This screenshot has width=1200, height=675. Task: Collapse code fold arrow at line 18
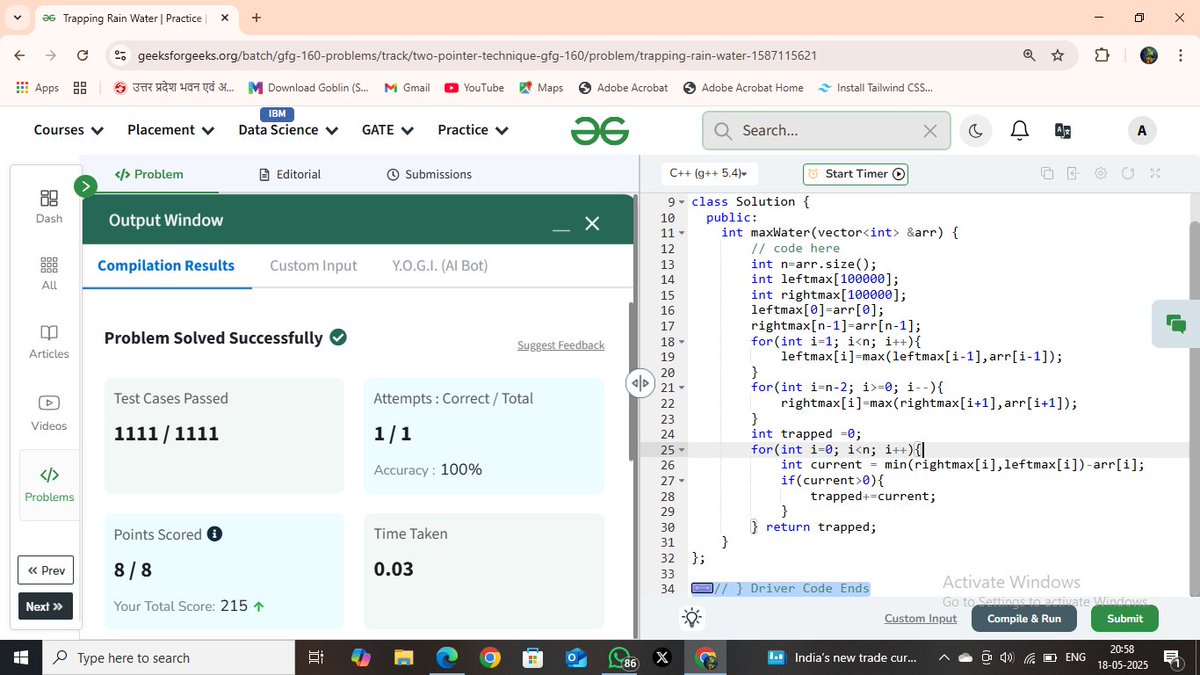click(682, 341)
